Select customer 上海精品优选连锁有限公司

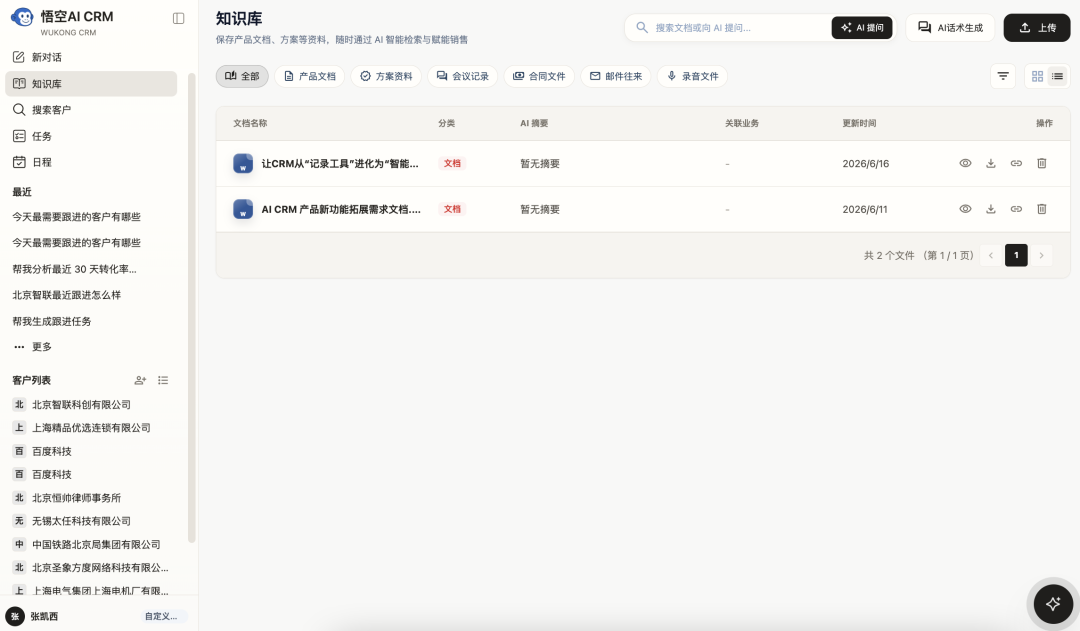click(91, 428)
